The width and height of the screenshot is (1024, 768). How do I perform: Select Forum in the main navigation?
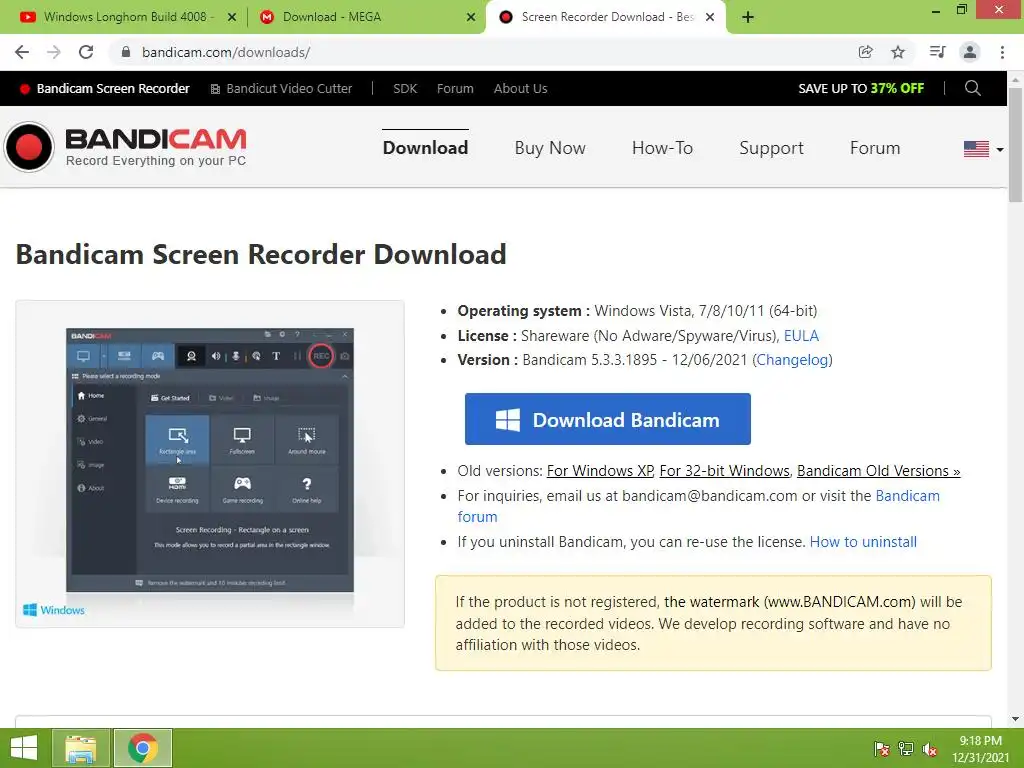(875, 148)
